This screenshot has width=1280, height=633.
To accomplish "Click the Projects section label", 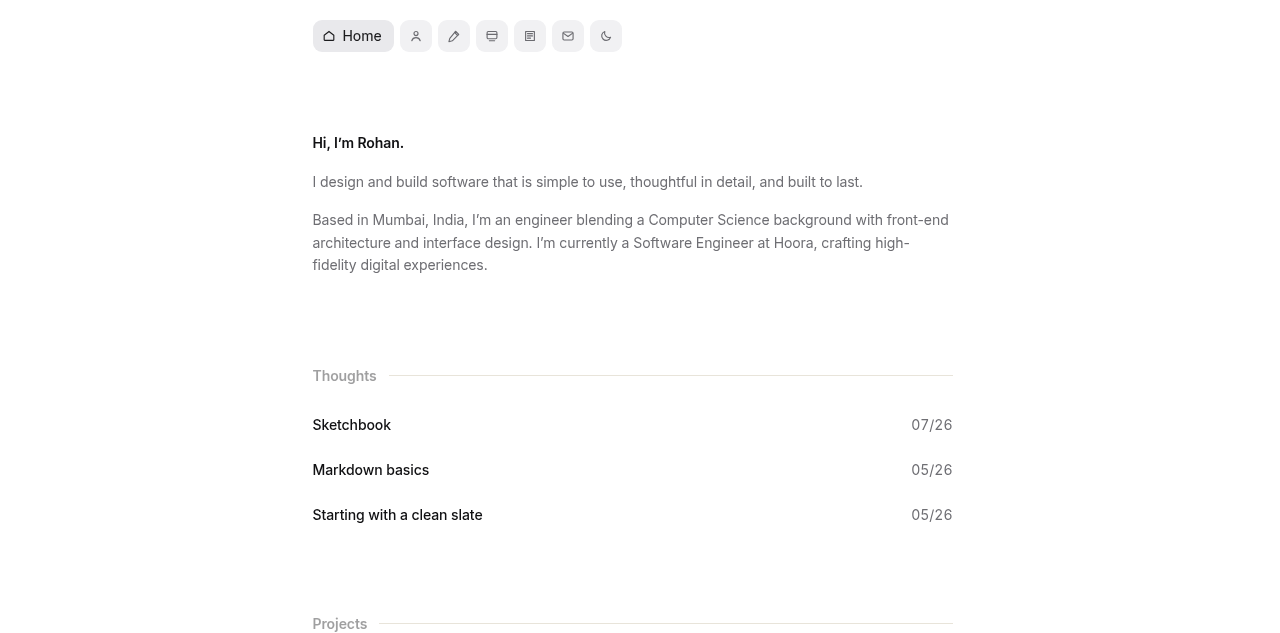I will pyautogui.click(x=340, y=624).
